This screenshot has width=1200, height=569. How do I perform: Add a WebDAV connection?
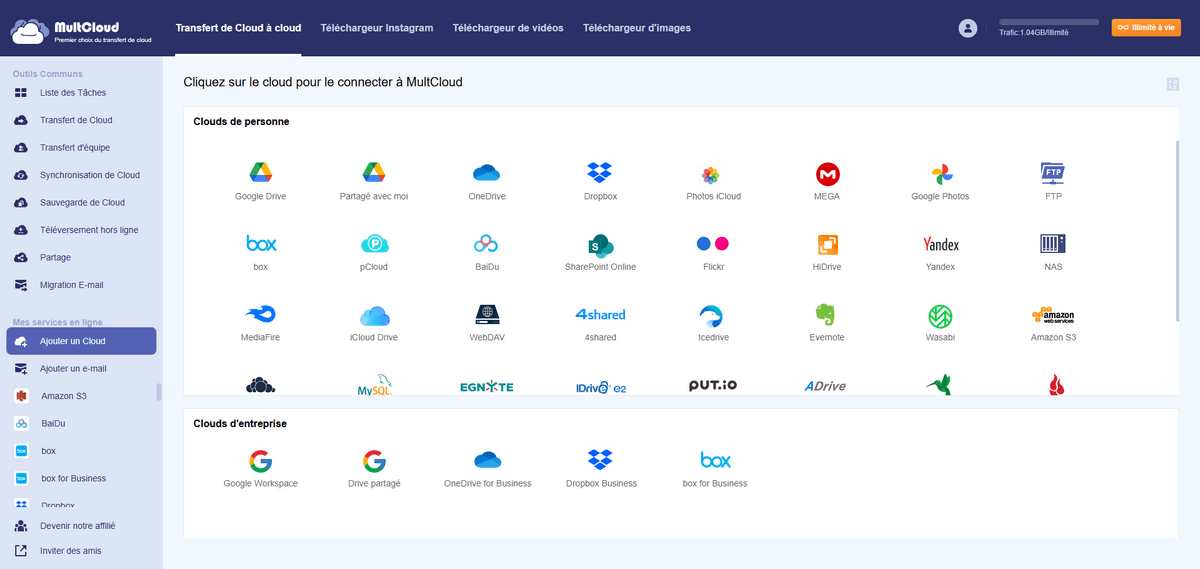[487, 315]
